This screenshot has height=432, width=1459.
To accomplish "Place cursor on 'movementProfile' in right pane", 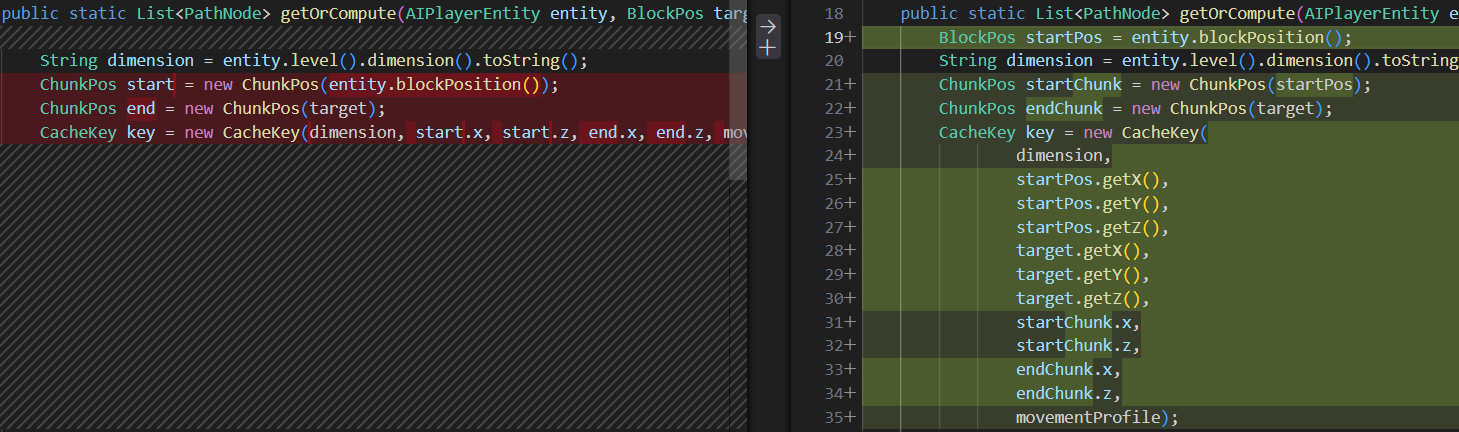I will 1089,418.
